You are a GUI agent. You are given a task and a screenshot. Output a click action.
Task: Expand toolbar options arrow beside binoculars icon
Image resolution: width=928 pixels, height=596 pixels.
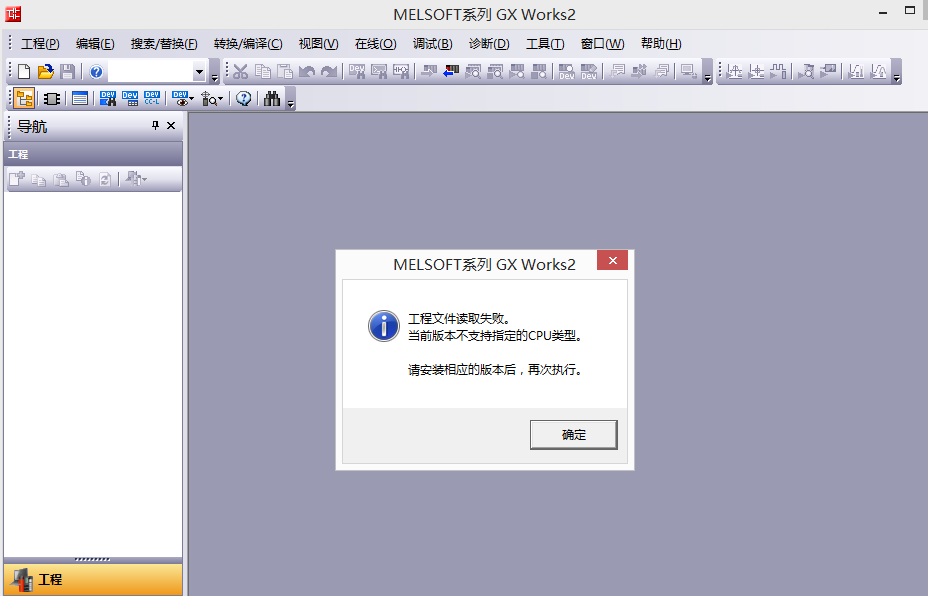(x=291, y=101)
